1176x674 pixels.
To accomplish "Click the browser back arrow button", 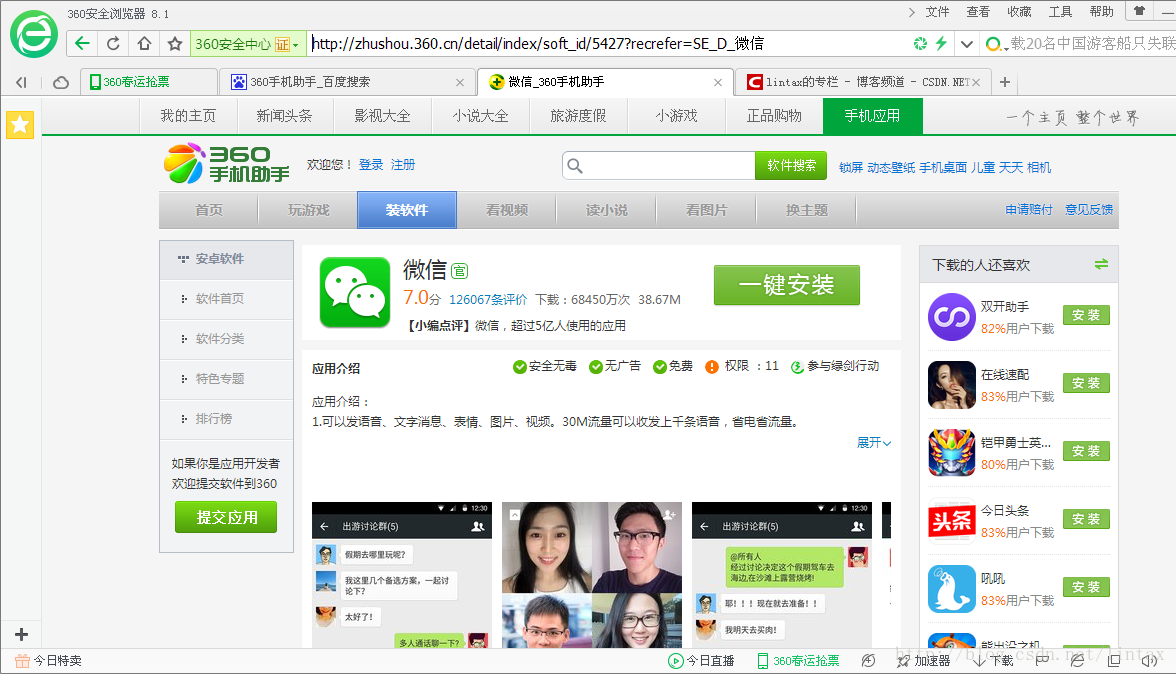I will point(82,43).
